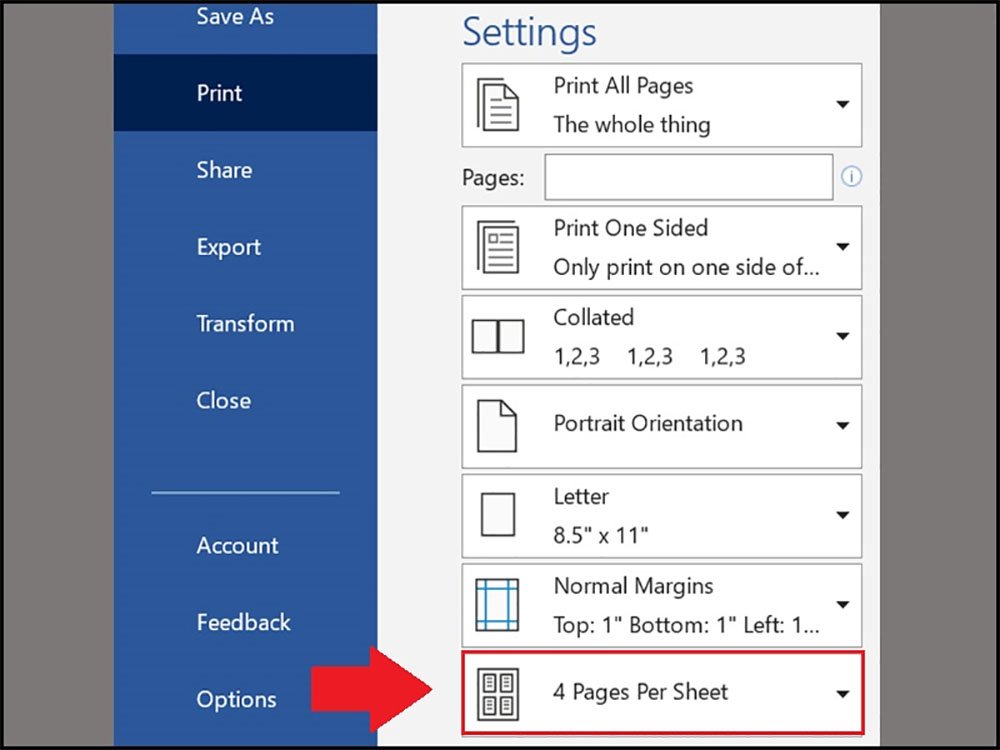
Task: Click the Normal Margins grid icon
Action: pyautogui.click(x=497, y=605)
